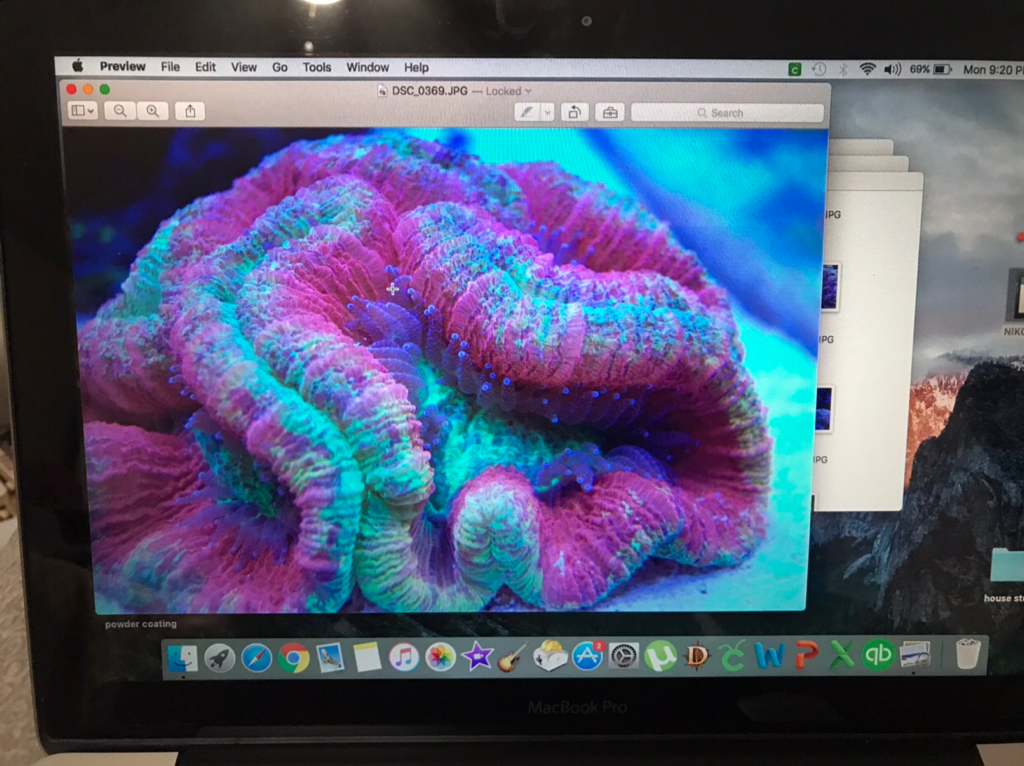This screenshot has width=1024, height=766.
Task: Launch uTorrent from the Dock
Action: [660, 656]
